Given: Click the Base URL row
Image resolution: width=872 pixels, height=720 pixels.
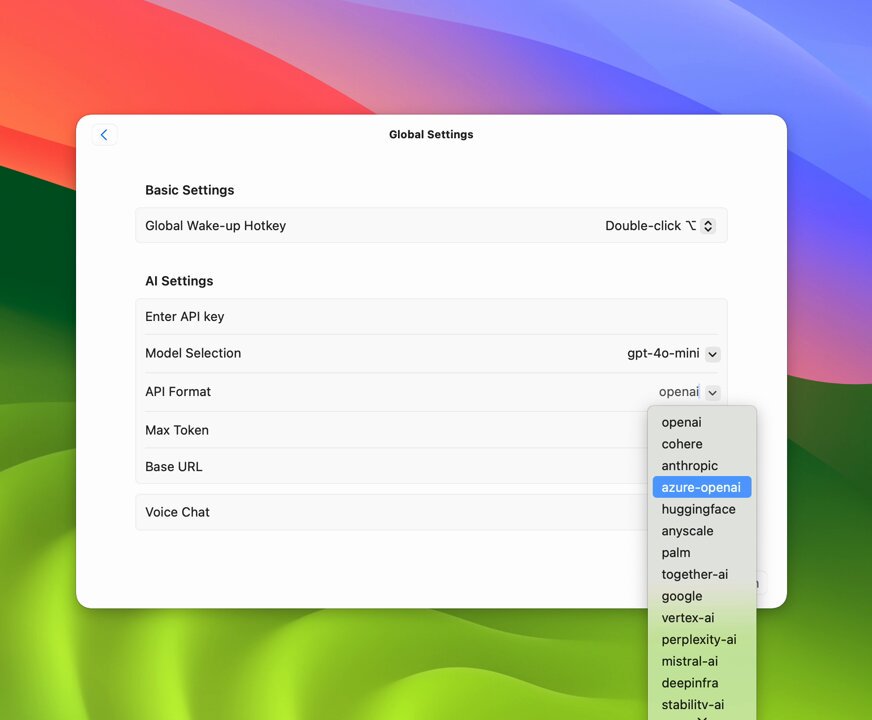Looking at the screenshot, I should pos(390,467).
